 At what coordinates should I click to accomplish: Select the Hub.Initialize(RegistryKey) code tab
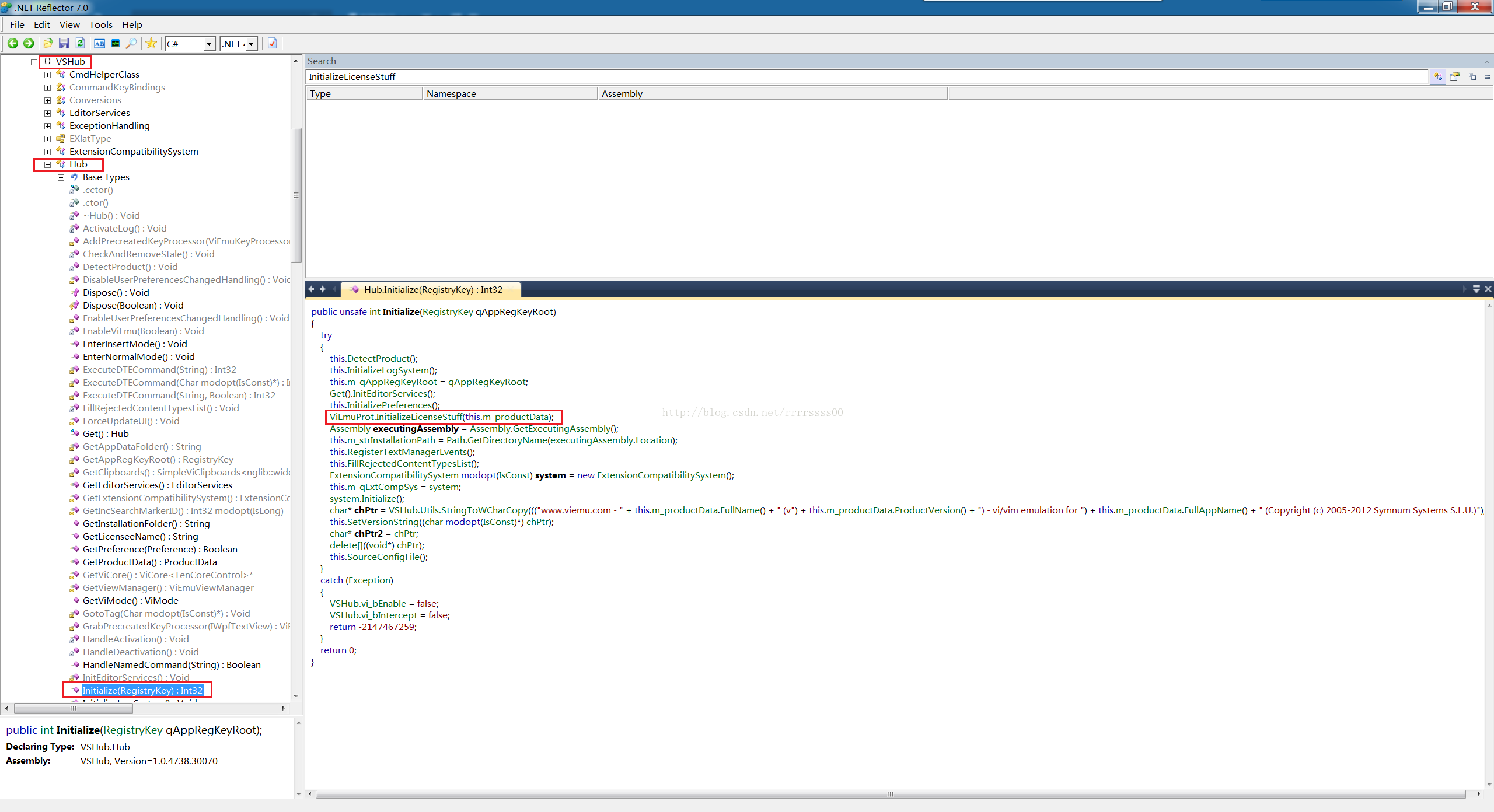click(x=432, y=289)
